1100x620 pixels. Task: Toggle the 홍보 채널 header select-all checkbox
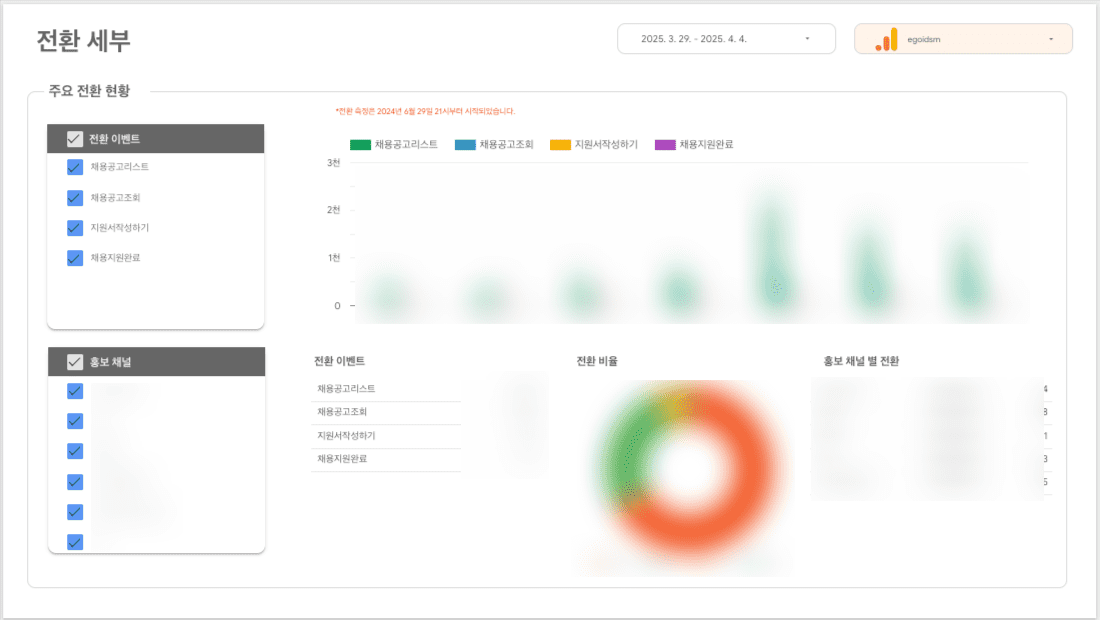point(75,362)
